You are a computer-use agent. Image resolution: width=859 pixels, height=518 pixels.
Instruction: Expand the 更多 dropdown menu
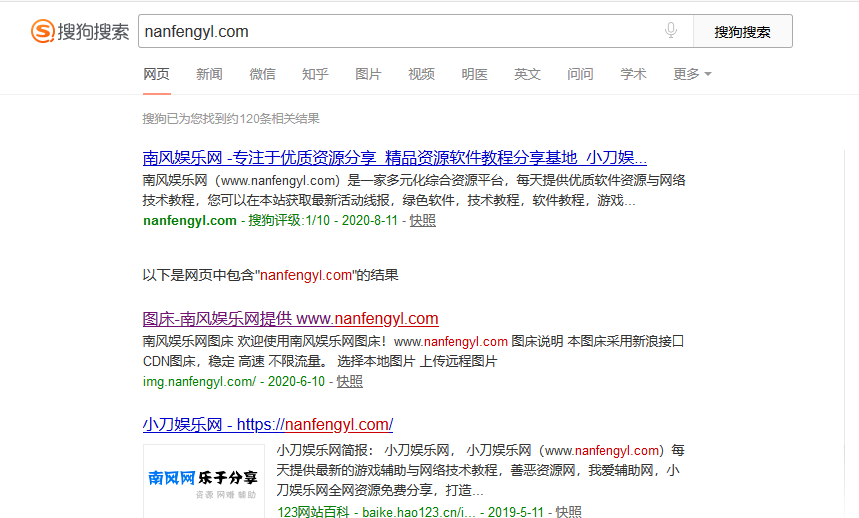(x=692, y=74)
